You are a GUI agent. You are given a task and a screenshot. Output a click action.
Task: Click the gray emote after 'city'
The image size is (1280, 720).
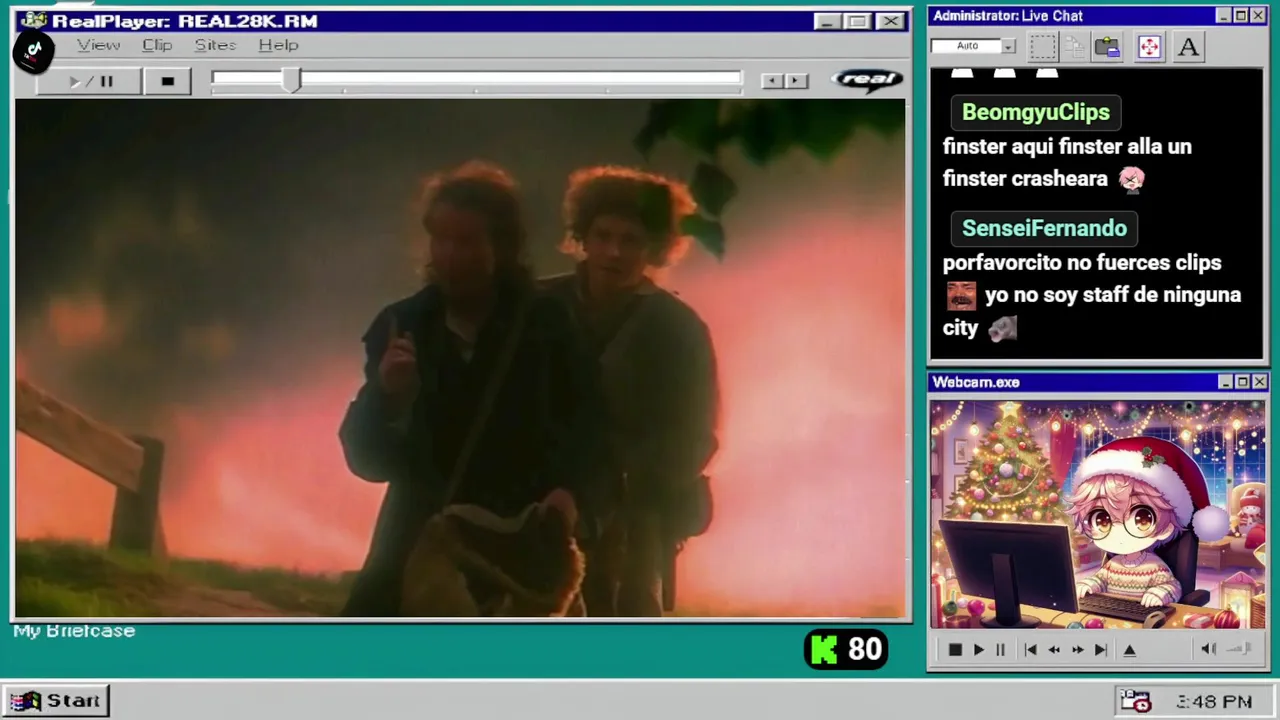coord(1002,328)
